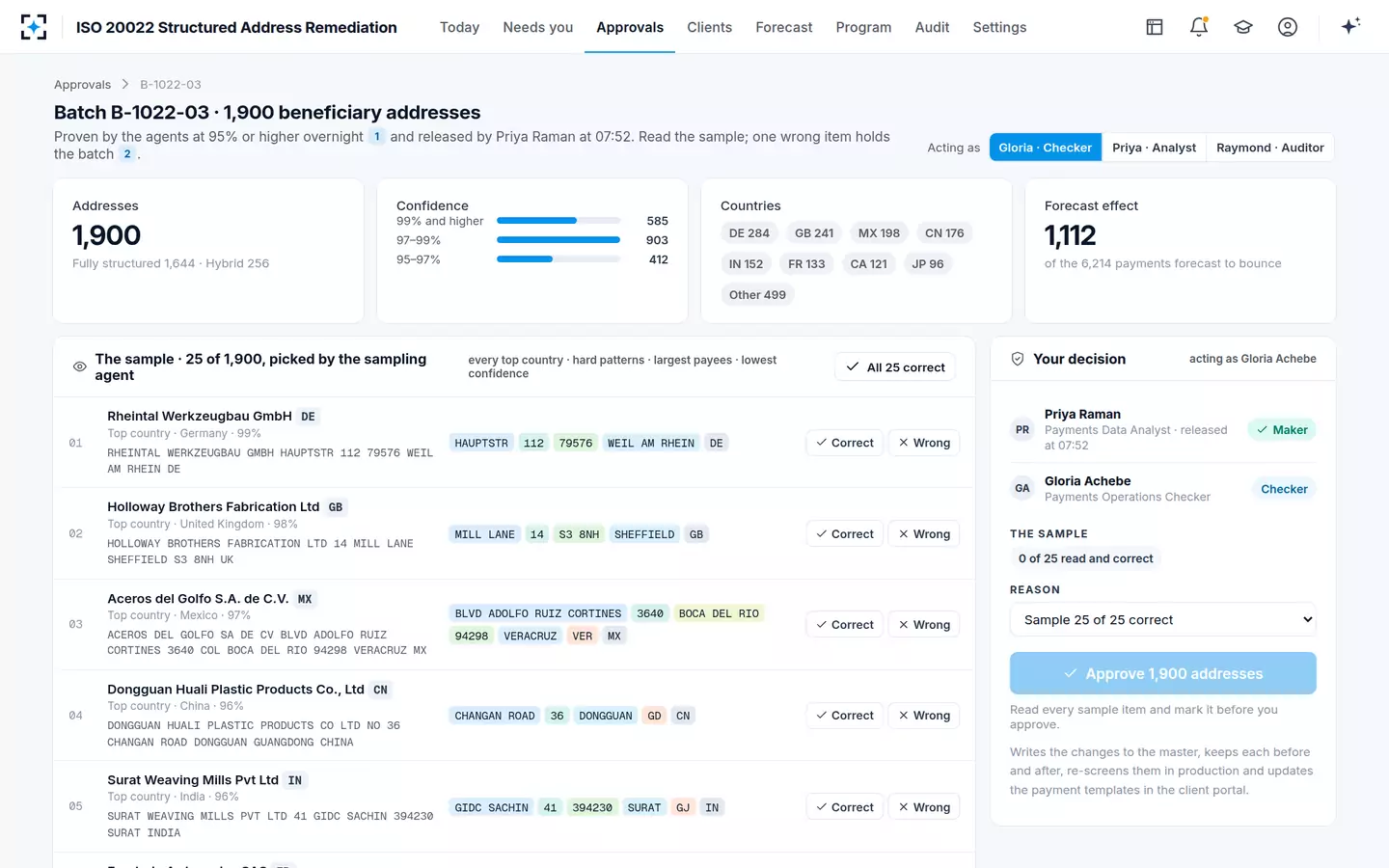Open the Forecast tab
This screenshot has height=868, width=1389.
pyautogui.click(x=783, y=27)
